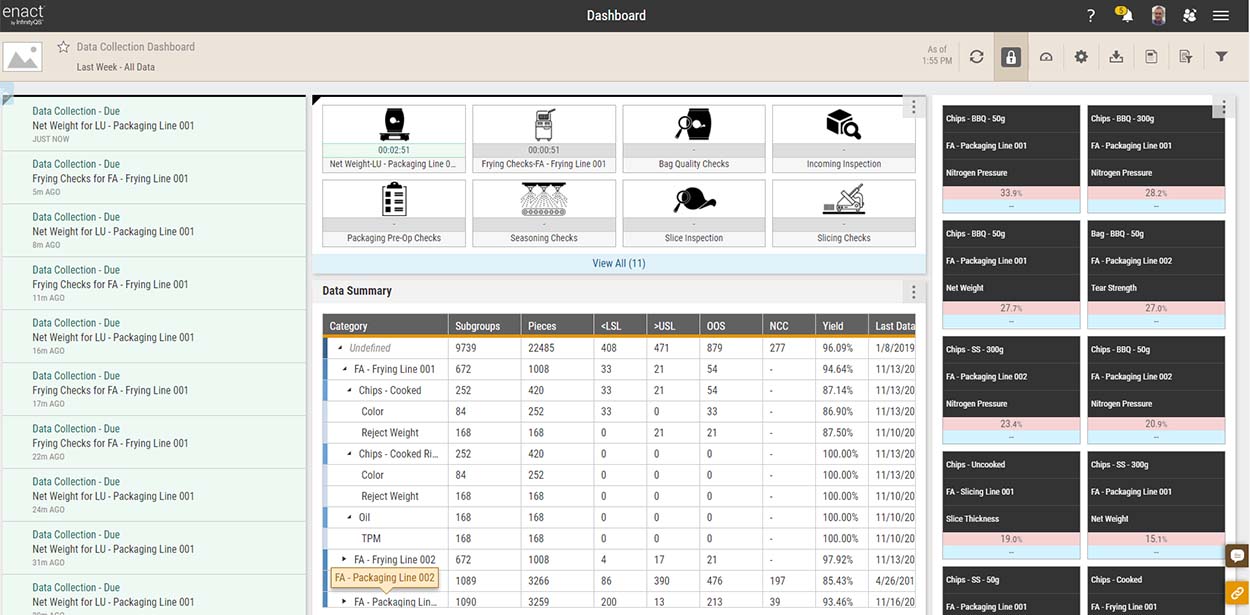Sort by Subgroups column header

485,325
